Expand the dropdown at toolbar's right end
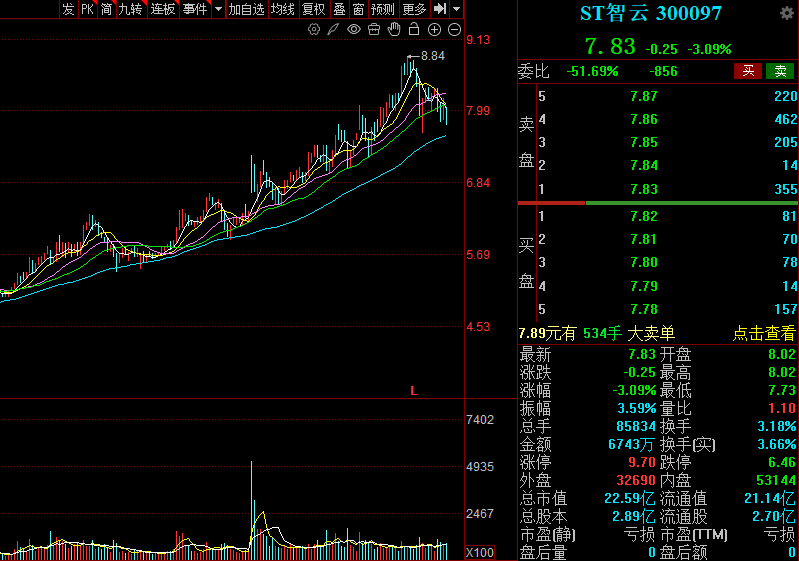The width and height of the screenshot is (799, 561). 456,9
